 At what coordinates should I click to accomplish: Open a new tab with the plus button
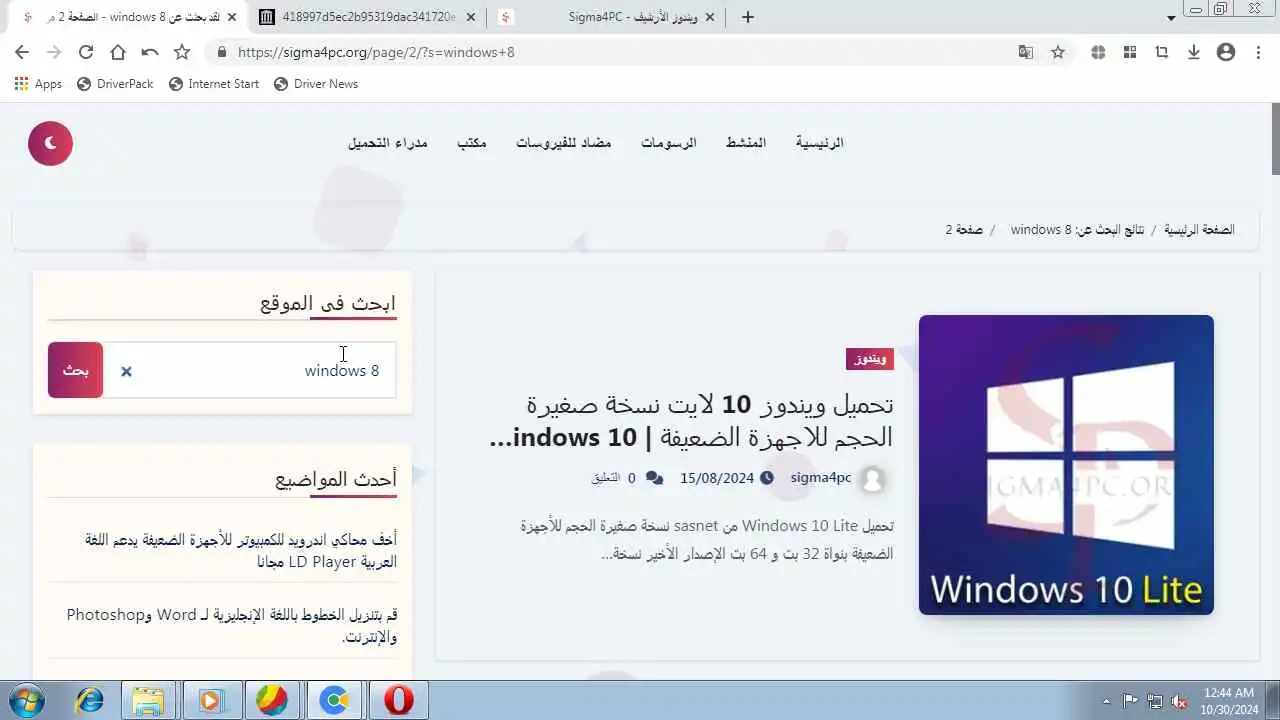coord(748,17)
